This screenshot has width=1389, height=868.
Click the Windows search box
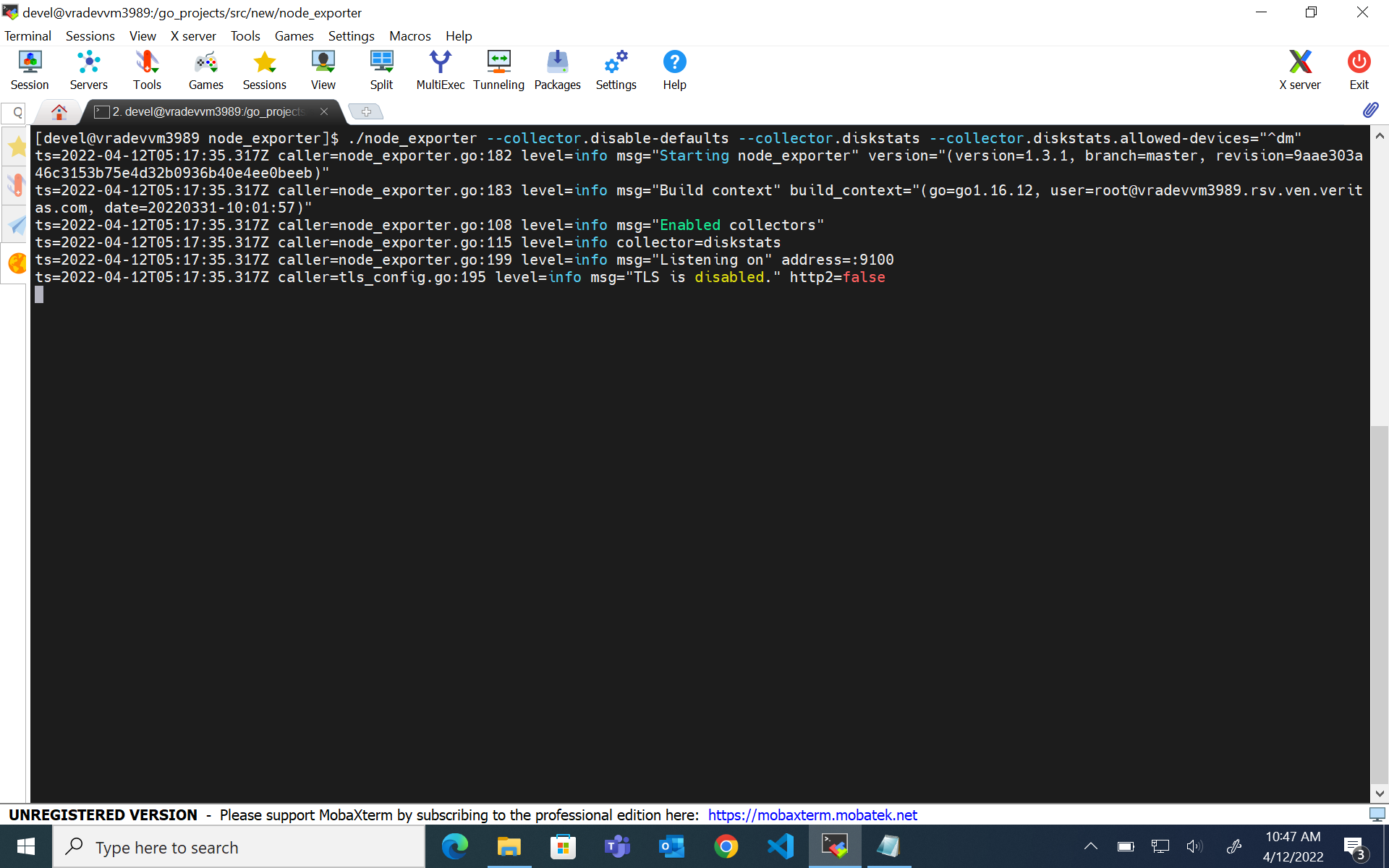239,847
